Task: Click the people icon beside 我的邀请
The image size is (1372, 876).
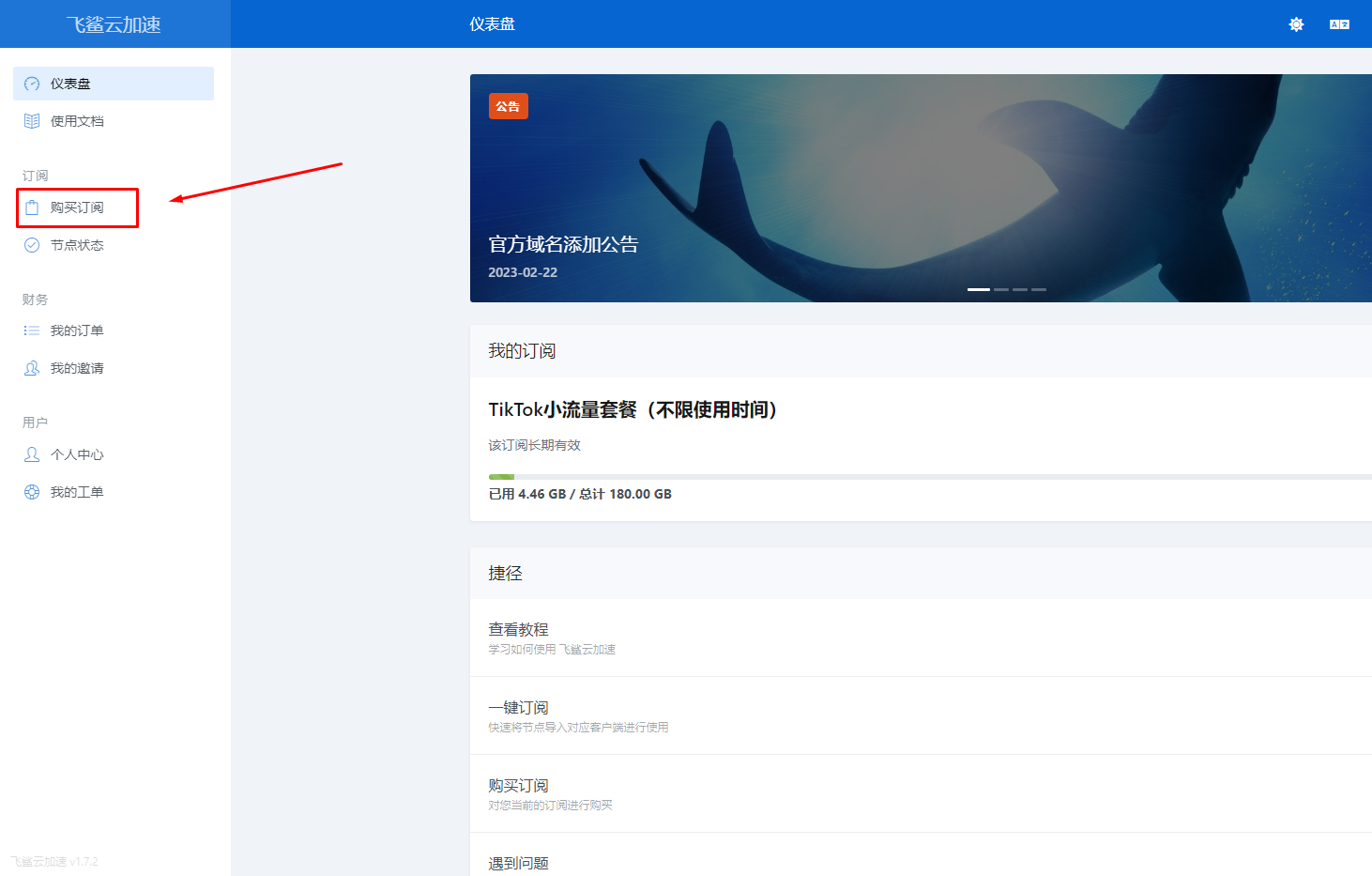Action: pos(32,368)
